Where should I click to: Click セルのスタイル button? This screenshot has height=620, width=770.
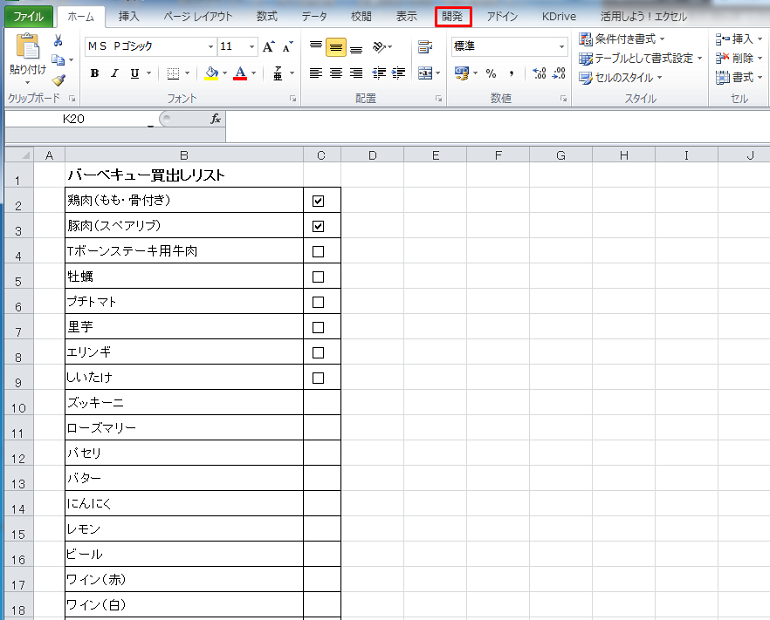622,77
